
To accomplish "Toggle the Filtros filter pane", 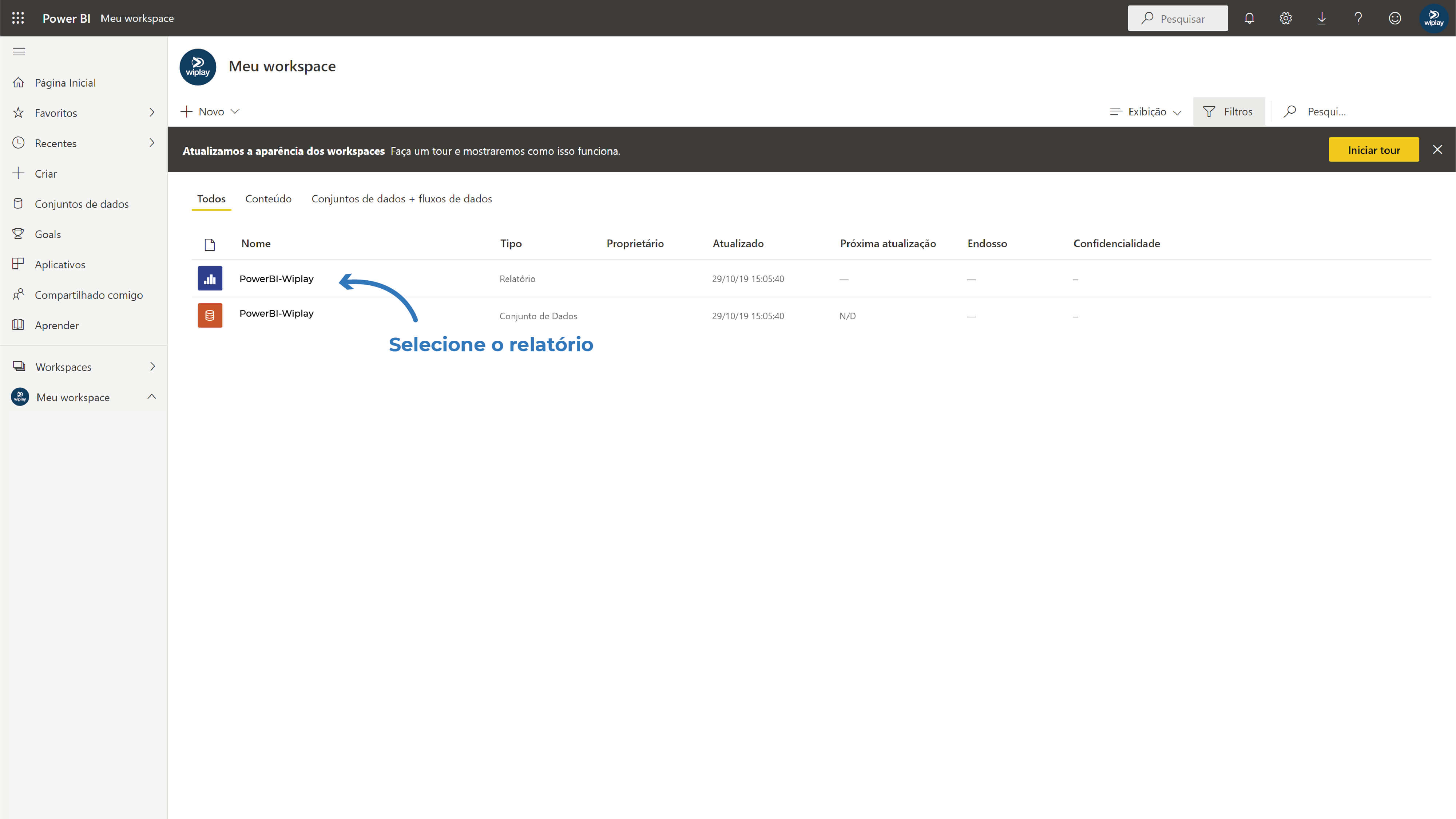I will [x=1228, y=112].
